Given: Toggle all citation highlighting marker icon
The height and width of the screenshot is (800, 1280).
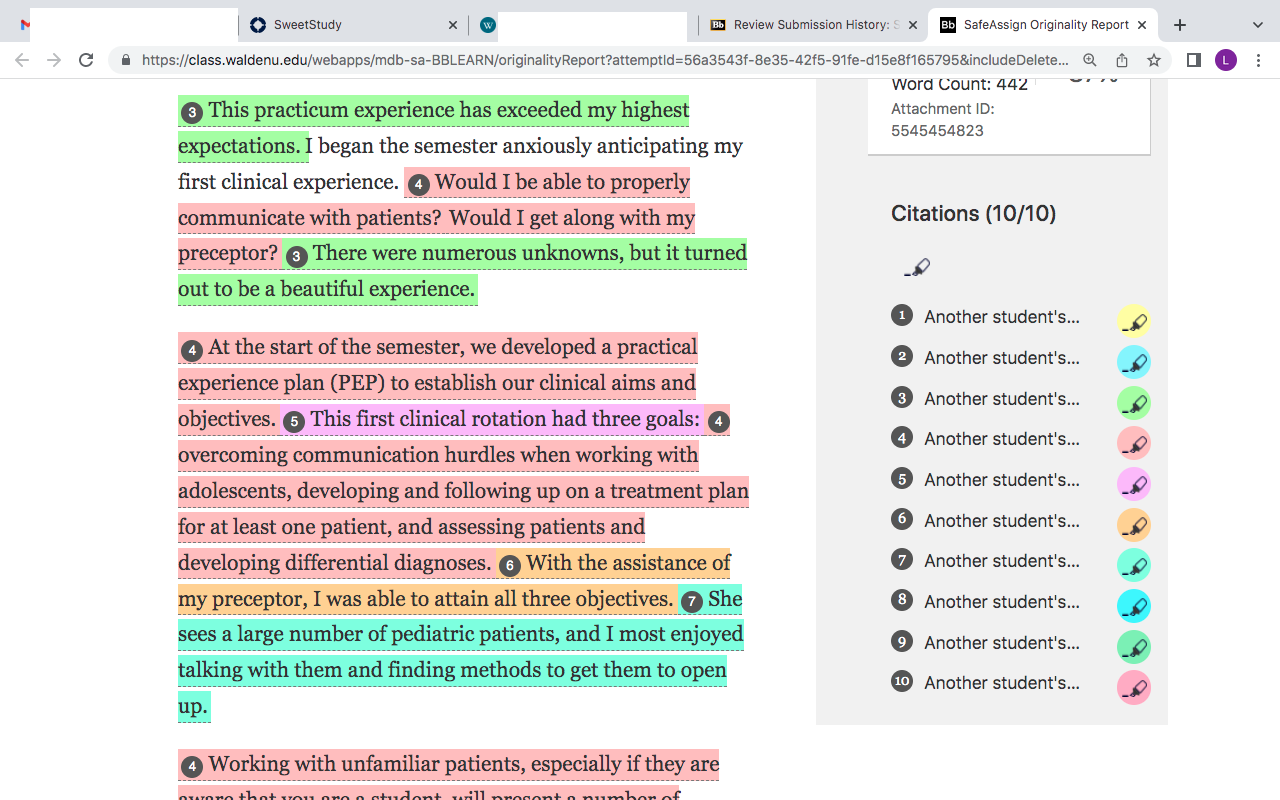Looking at the screenshot, I should [917, 267].
